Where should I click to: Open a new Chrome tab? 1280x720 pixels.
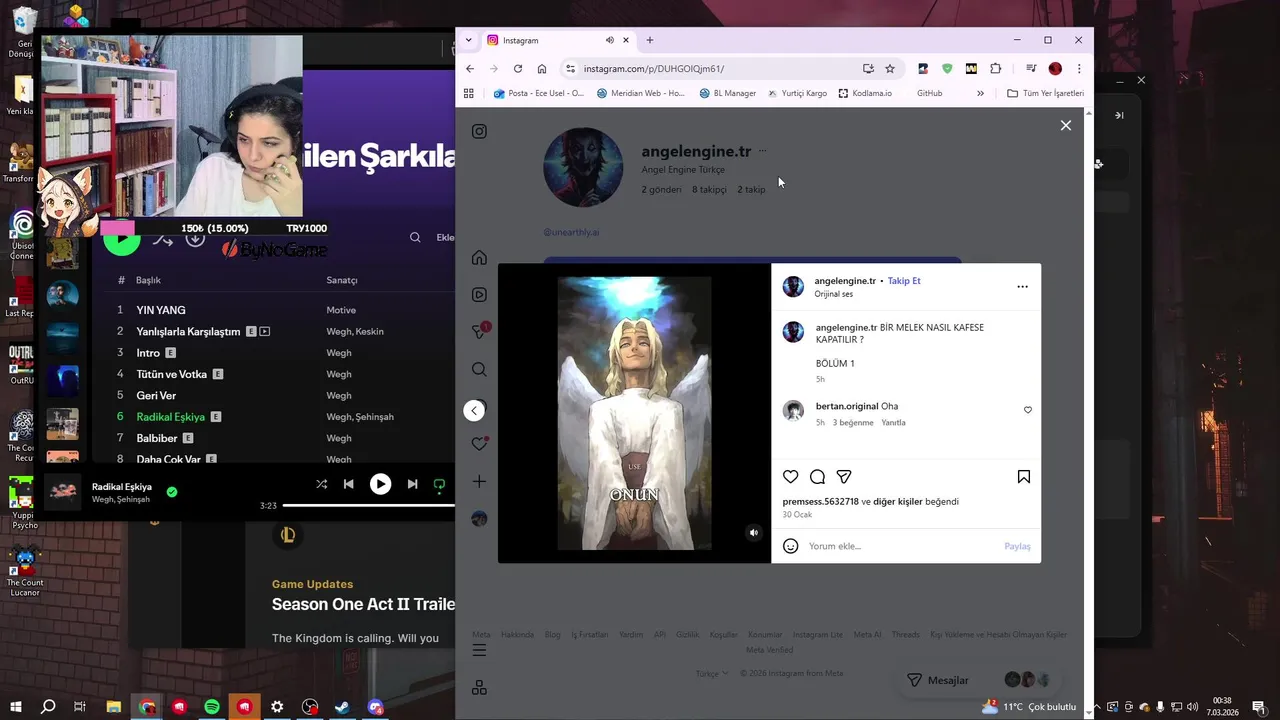tap(650, 40)
